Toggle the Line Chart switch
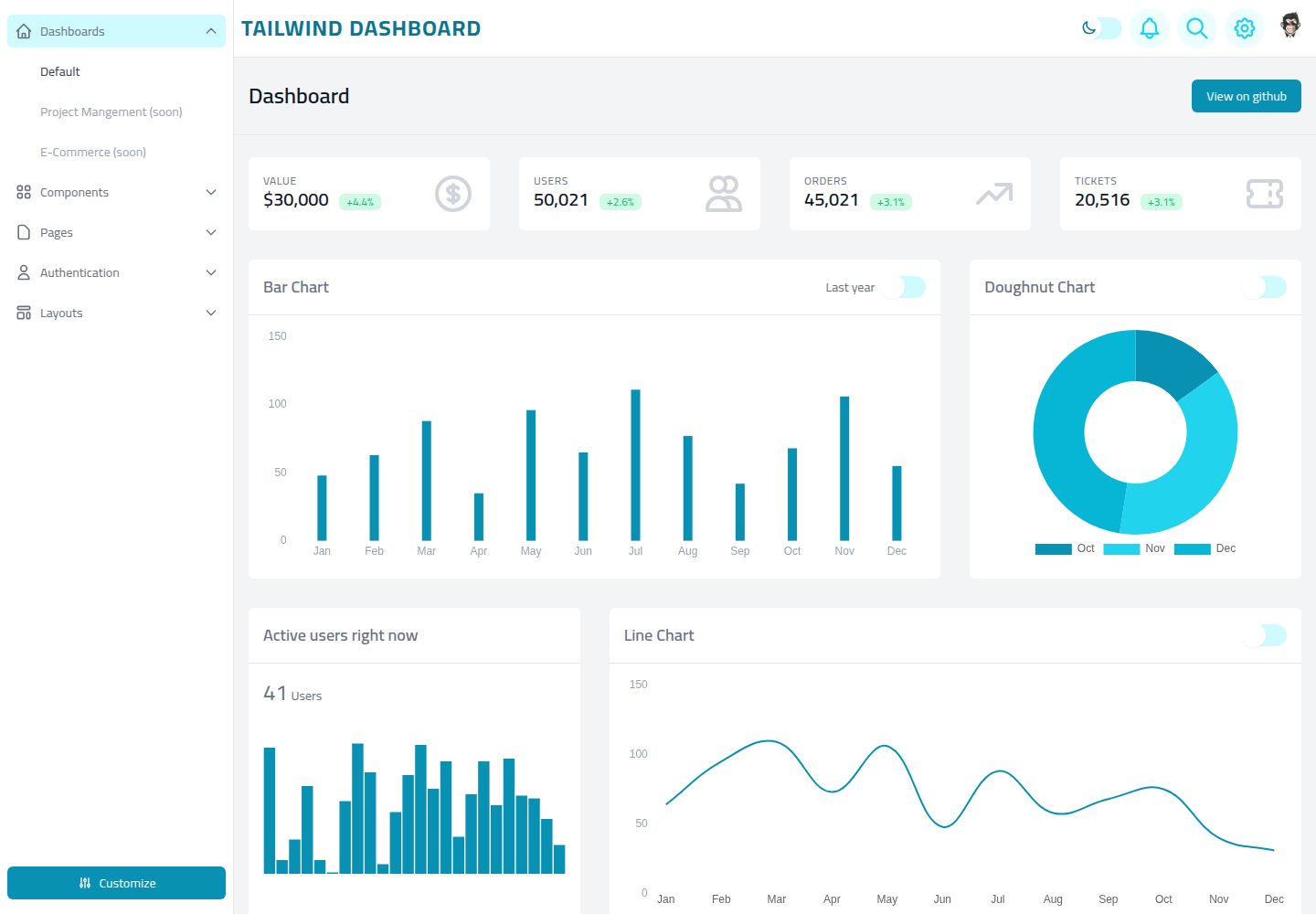The width and height of the screenshot is (1316, 914). coord(1265,635)
